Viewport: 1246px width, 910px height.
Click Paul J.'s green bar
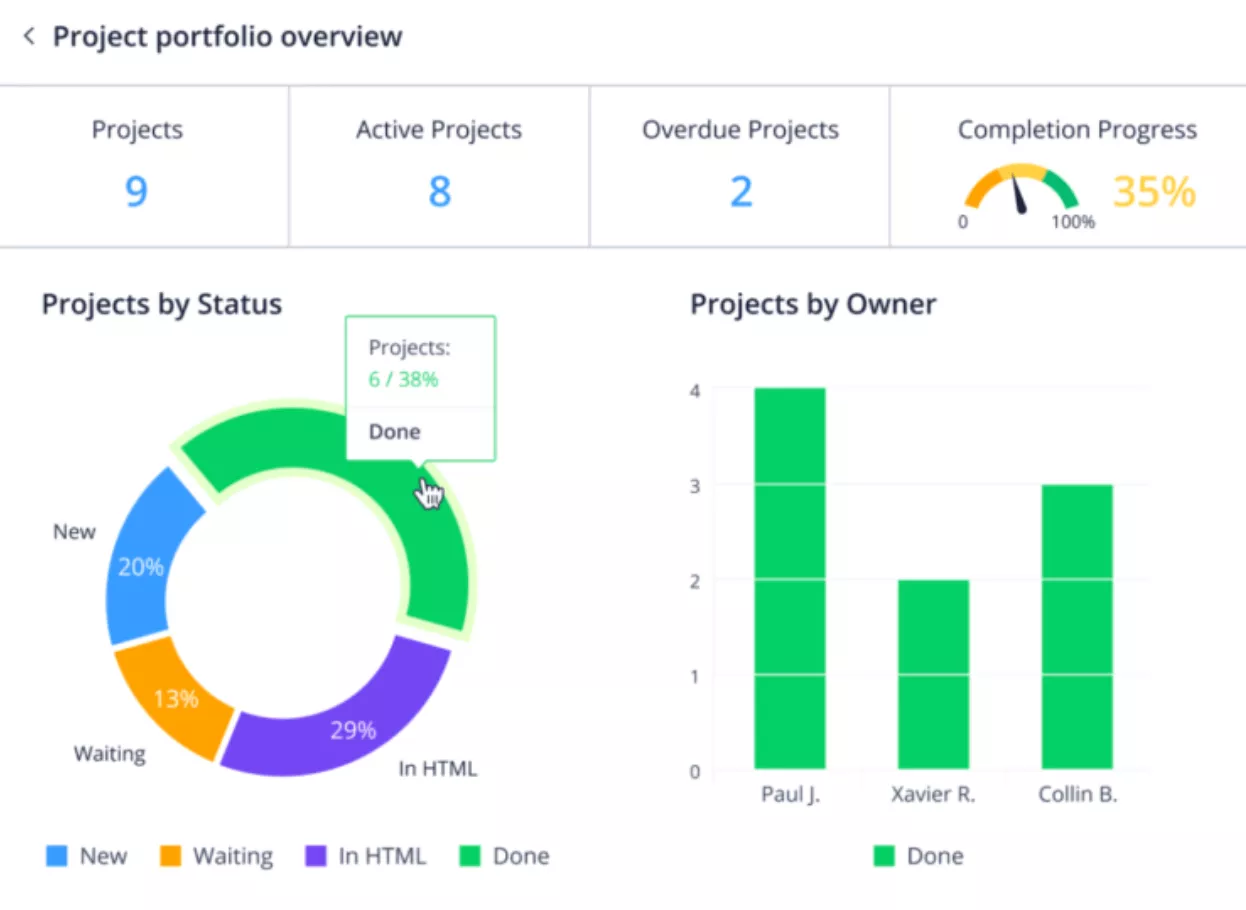790,578
